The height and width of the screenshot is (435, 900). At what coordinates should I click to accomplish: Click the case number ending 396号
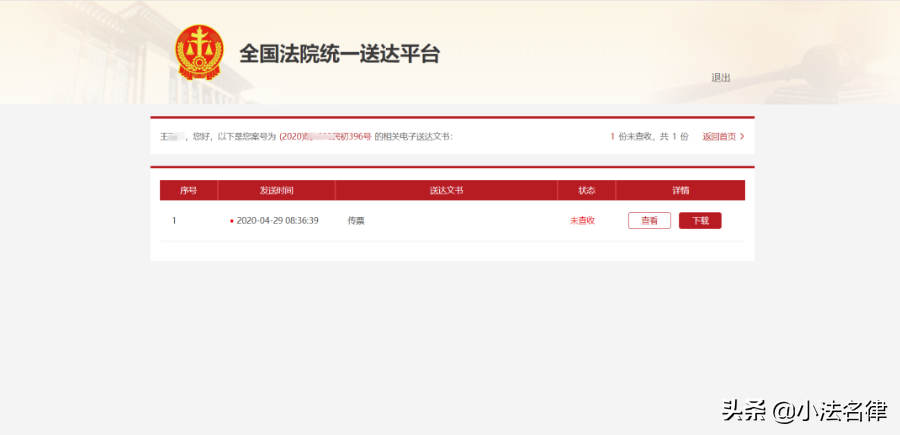(325, 137)
